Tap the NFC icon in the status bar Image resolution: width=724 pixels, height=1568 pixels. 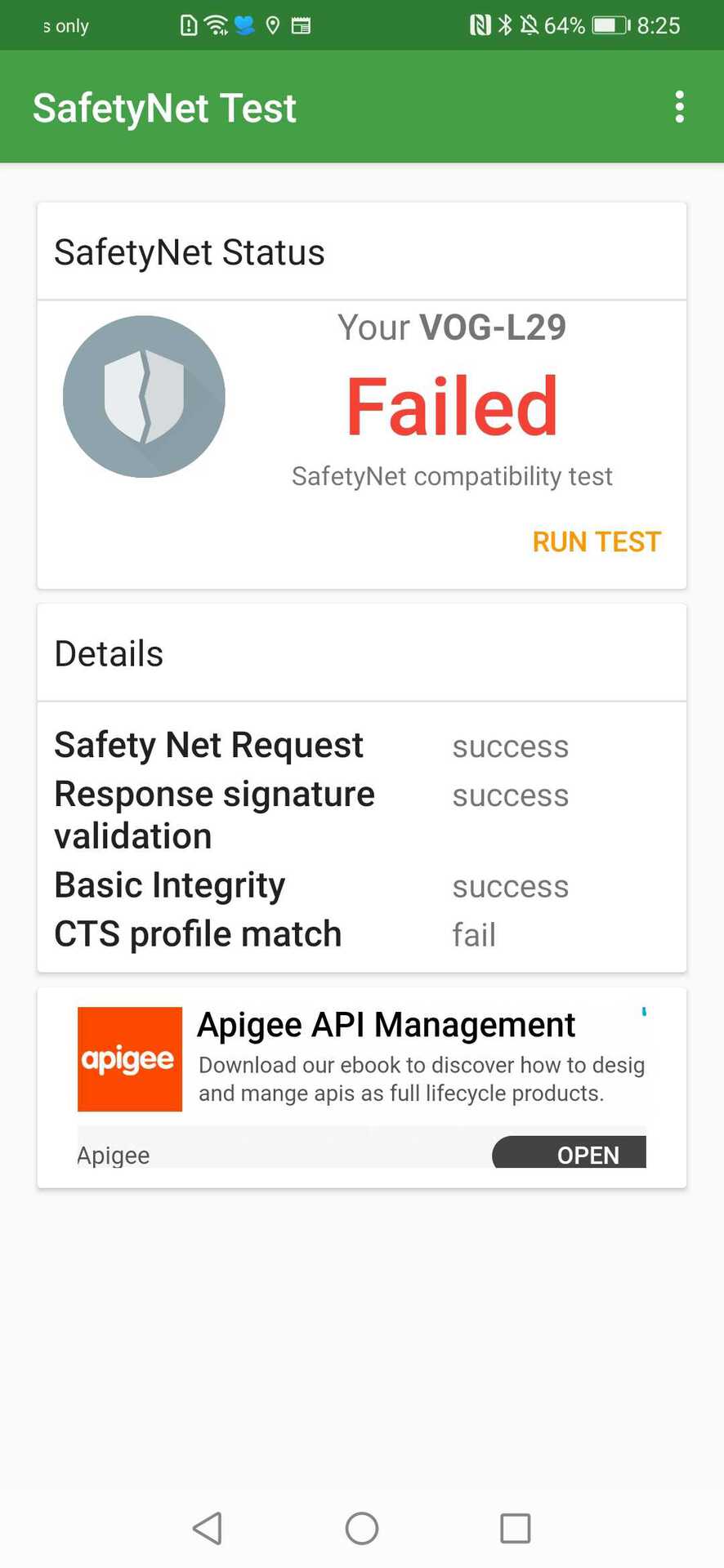(480, 25)
